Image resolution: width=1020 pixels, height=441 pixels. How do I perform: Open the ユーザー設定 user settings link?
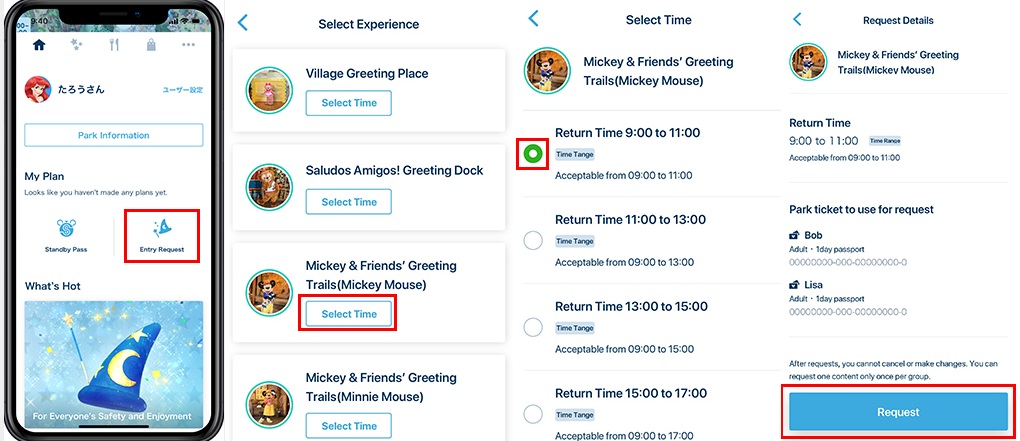tap(182, 90)
